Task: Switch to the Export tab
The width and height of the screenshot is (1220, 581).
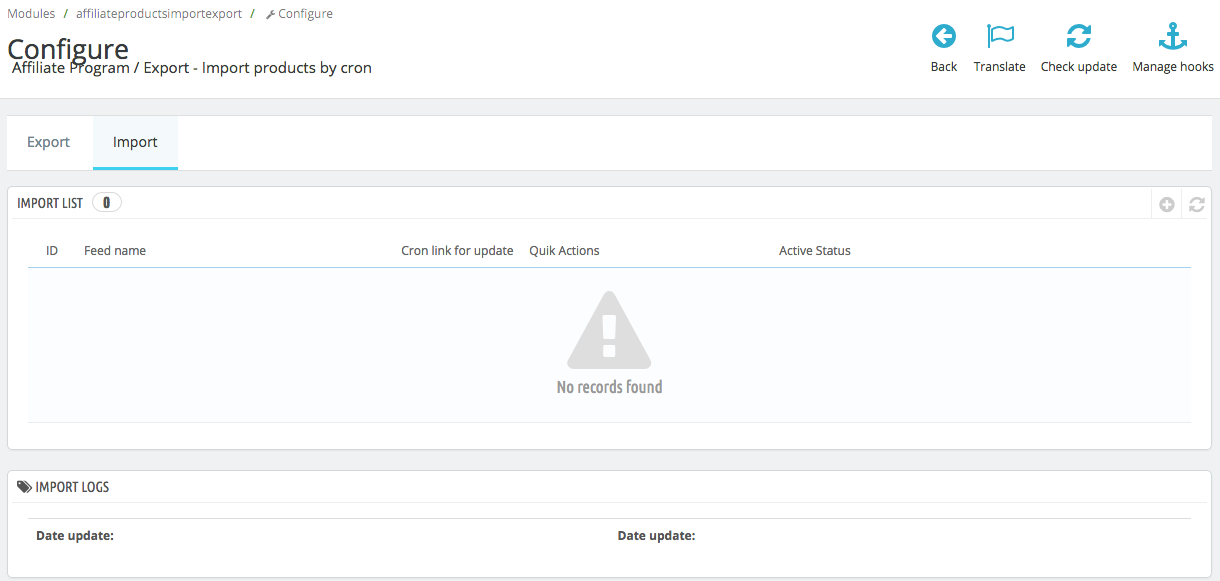Action: tap(48, 142)
